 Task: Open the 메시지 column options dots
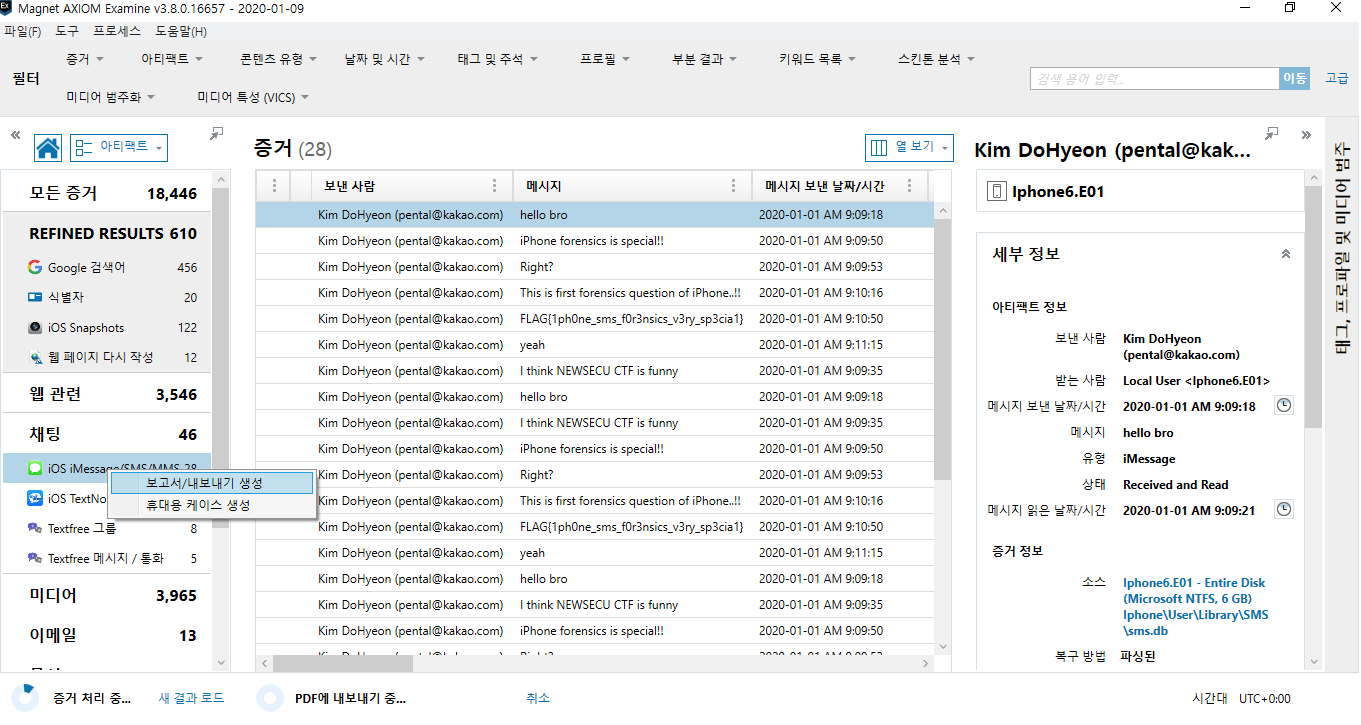coord(733,186)
